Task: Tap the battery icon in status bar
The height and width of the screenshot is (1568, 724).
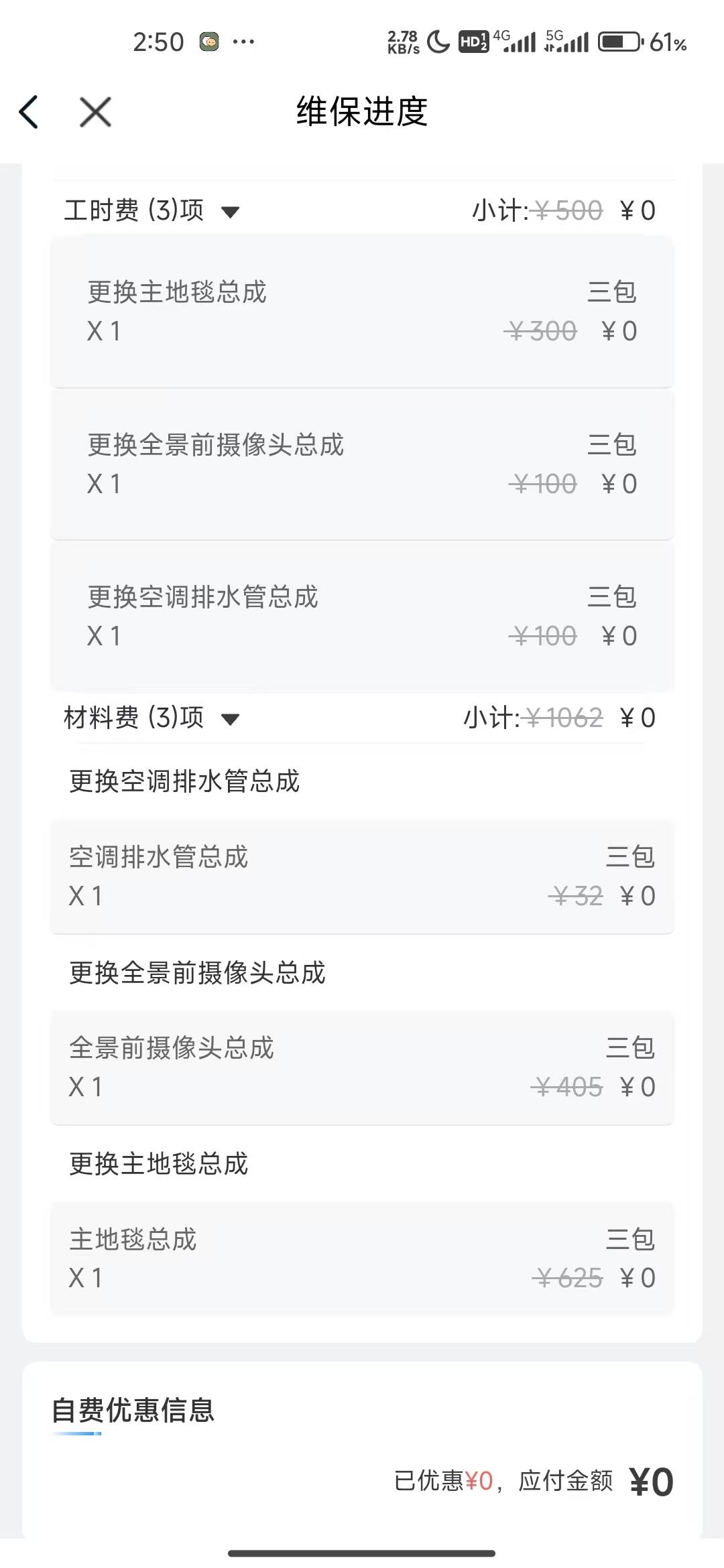Action: point(620,42)
